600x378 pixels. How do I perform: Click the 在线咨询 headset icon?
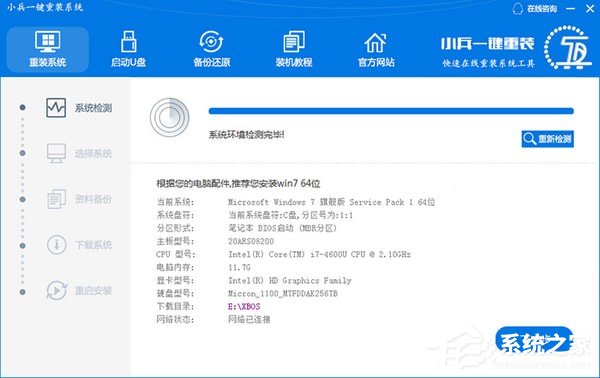(x=518, y=8)
